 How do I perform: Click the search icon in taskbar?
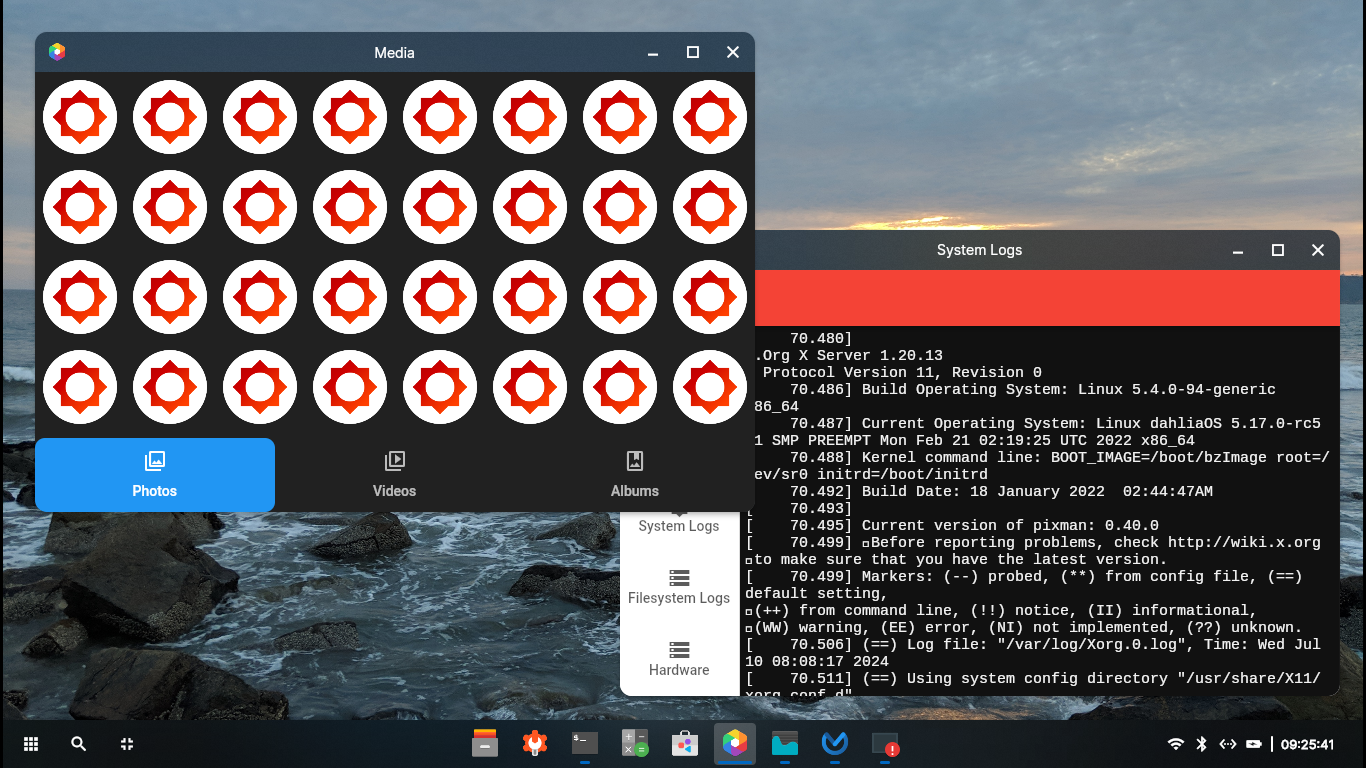79,744
